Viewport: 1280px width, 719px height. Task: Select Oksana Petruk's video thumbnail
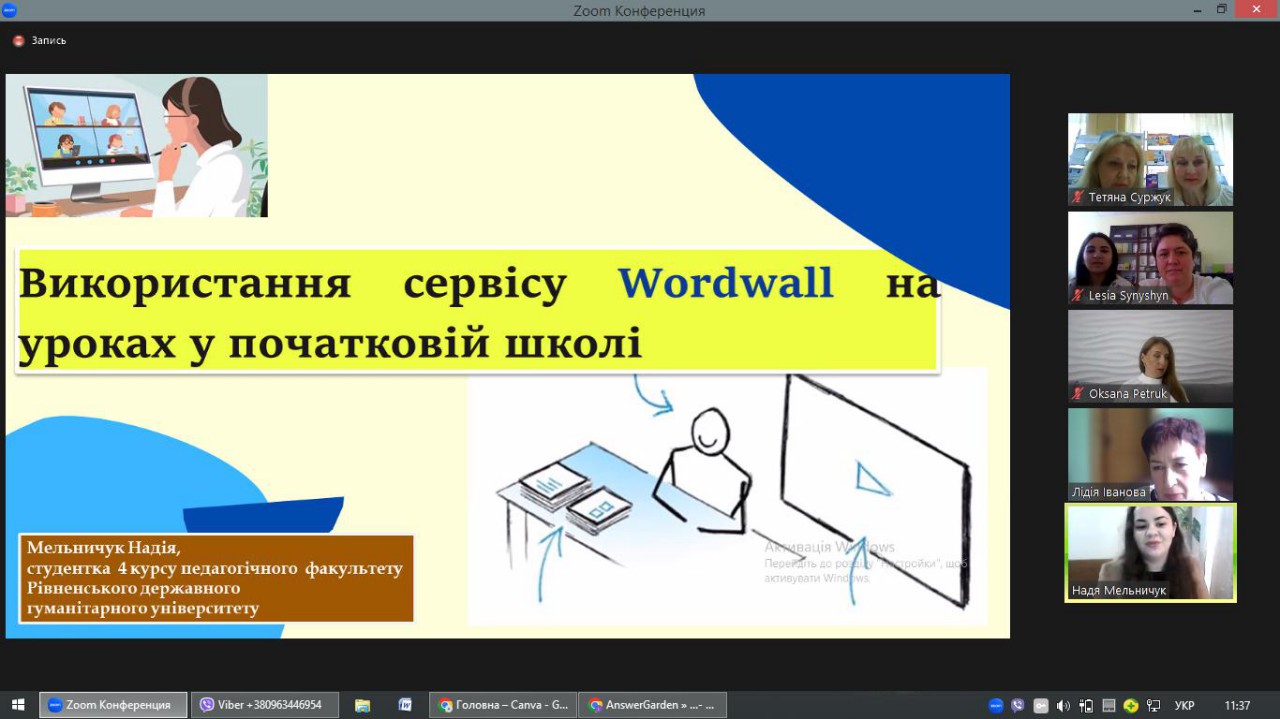[1150, 356]
